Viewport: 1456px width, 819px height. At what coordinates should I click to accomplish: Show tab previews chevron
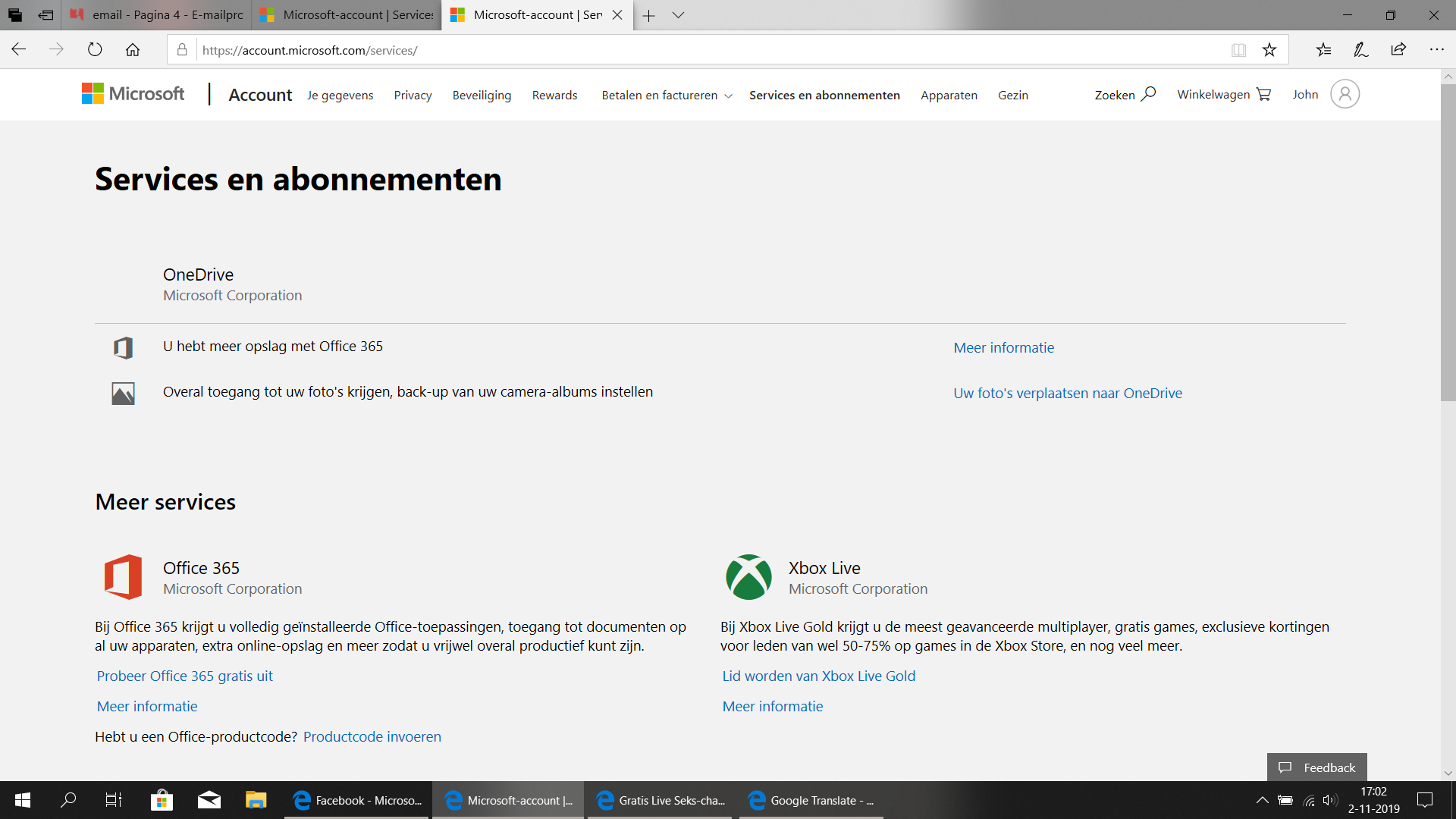coord(678,15)
